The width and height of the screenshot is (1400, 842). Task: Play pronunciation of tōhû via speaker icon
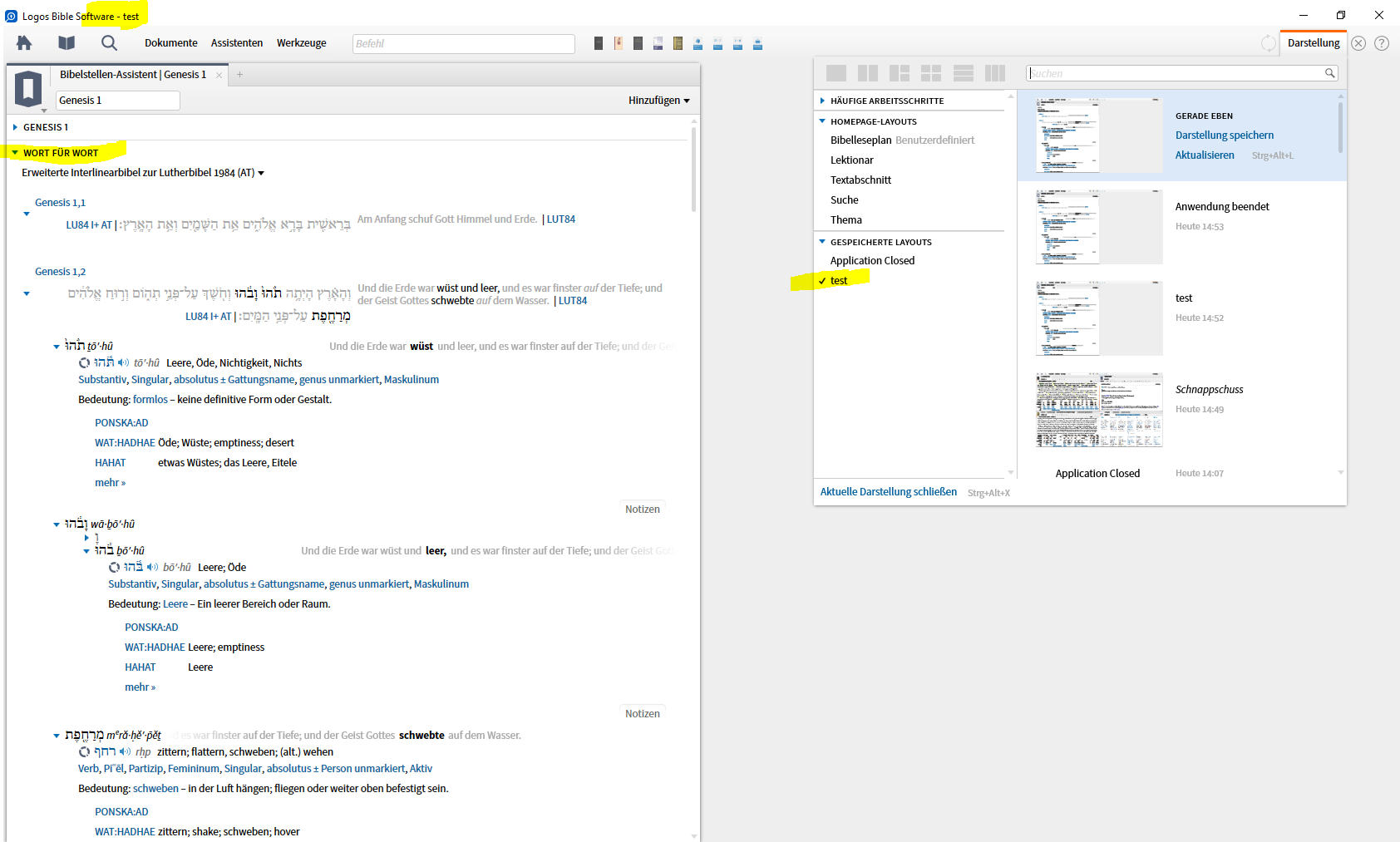[123, 362]
